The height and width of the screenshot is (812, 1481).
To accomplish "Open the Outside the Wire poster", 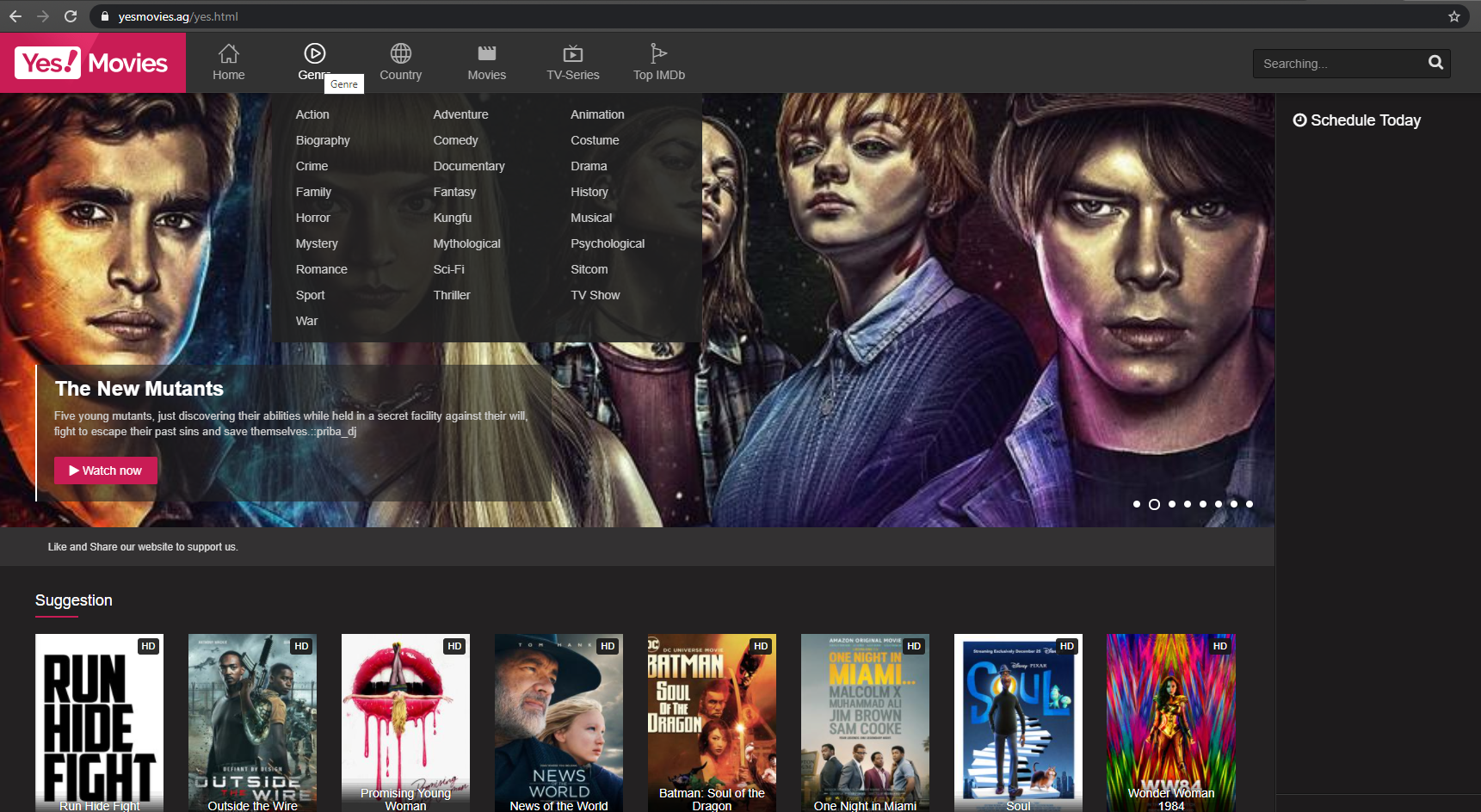I will point(252,723).
